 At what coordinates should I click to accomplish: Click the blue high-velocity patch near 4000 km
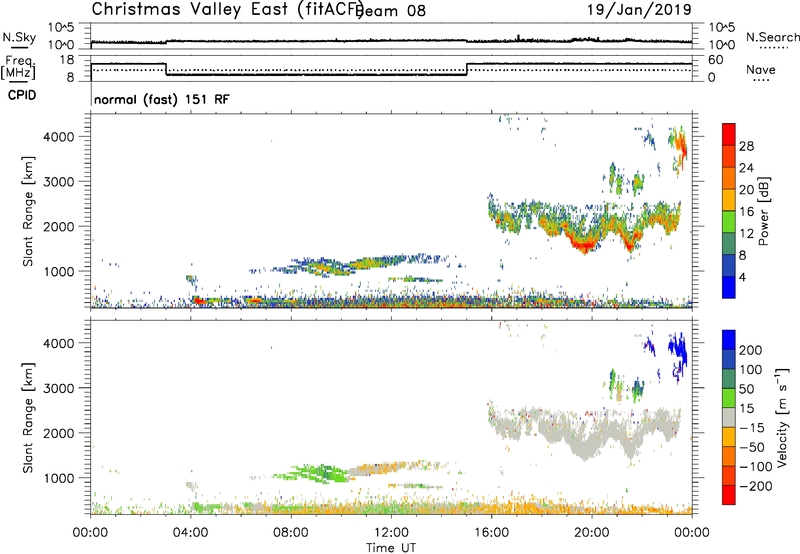(x=679, y=351)
